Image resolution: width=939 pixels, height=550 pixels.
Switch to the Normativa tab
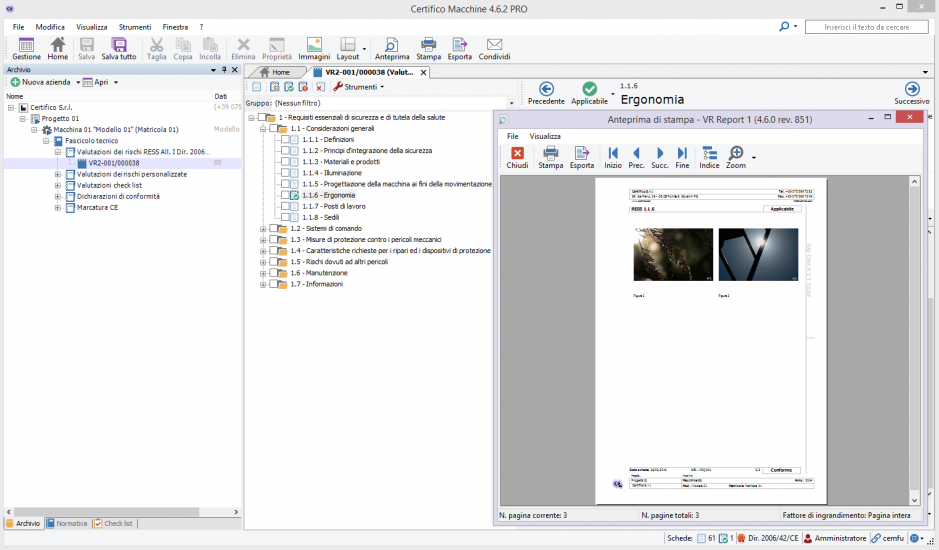click(68, 523)
